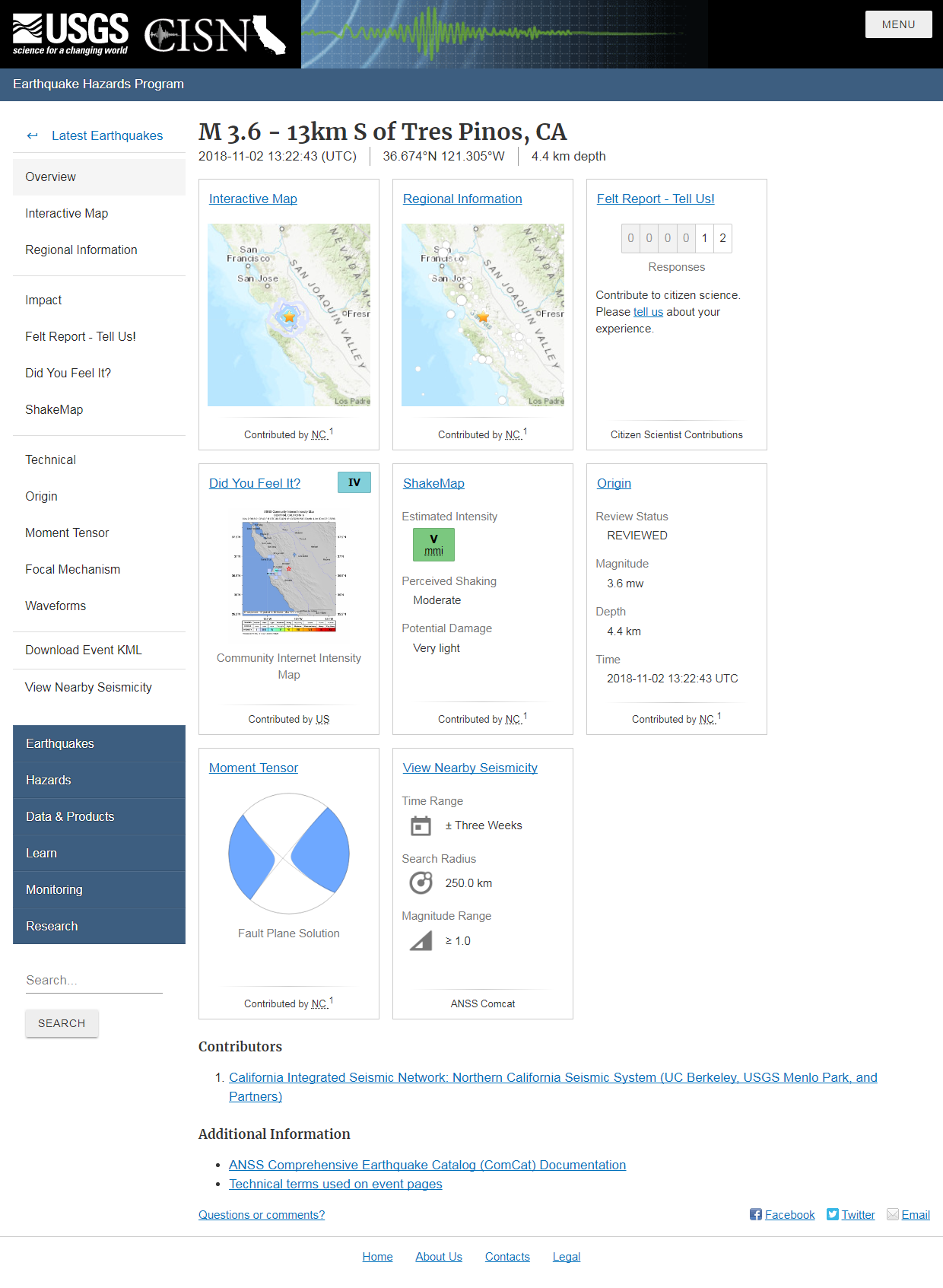Click the Facebook icon in footer
The width and height of the screenshot is (943, 1288).
point(755,1214)
